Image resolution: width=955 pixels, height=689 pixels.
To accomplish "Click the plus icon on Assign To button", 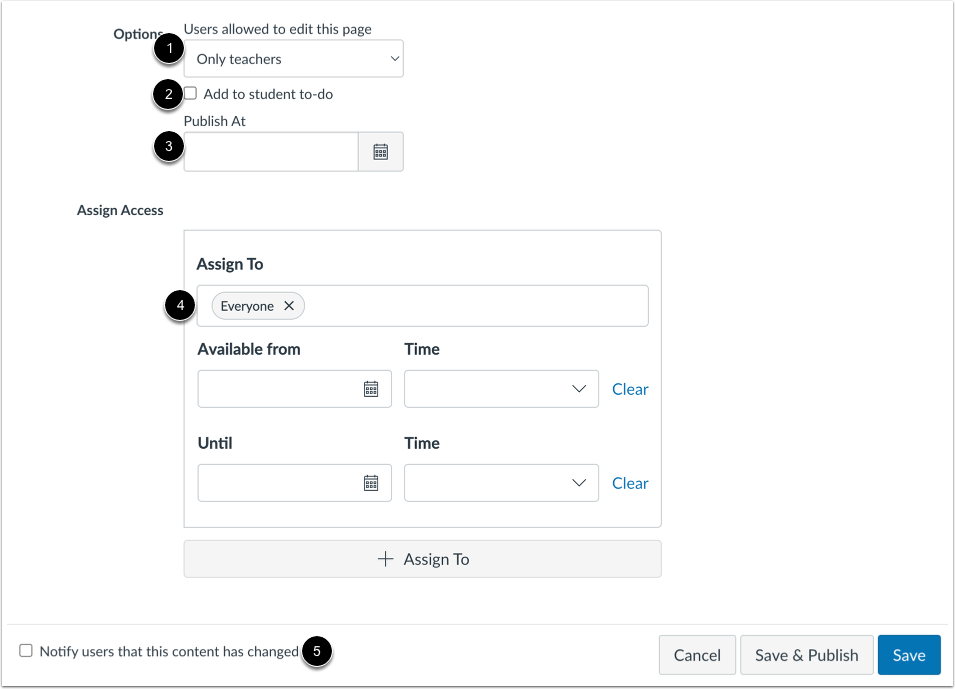I will 386,559.
